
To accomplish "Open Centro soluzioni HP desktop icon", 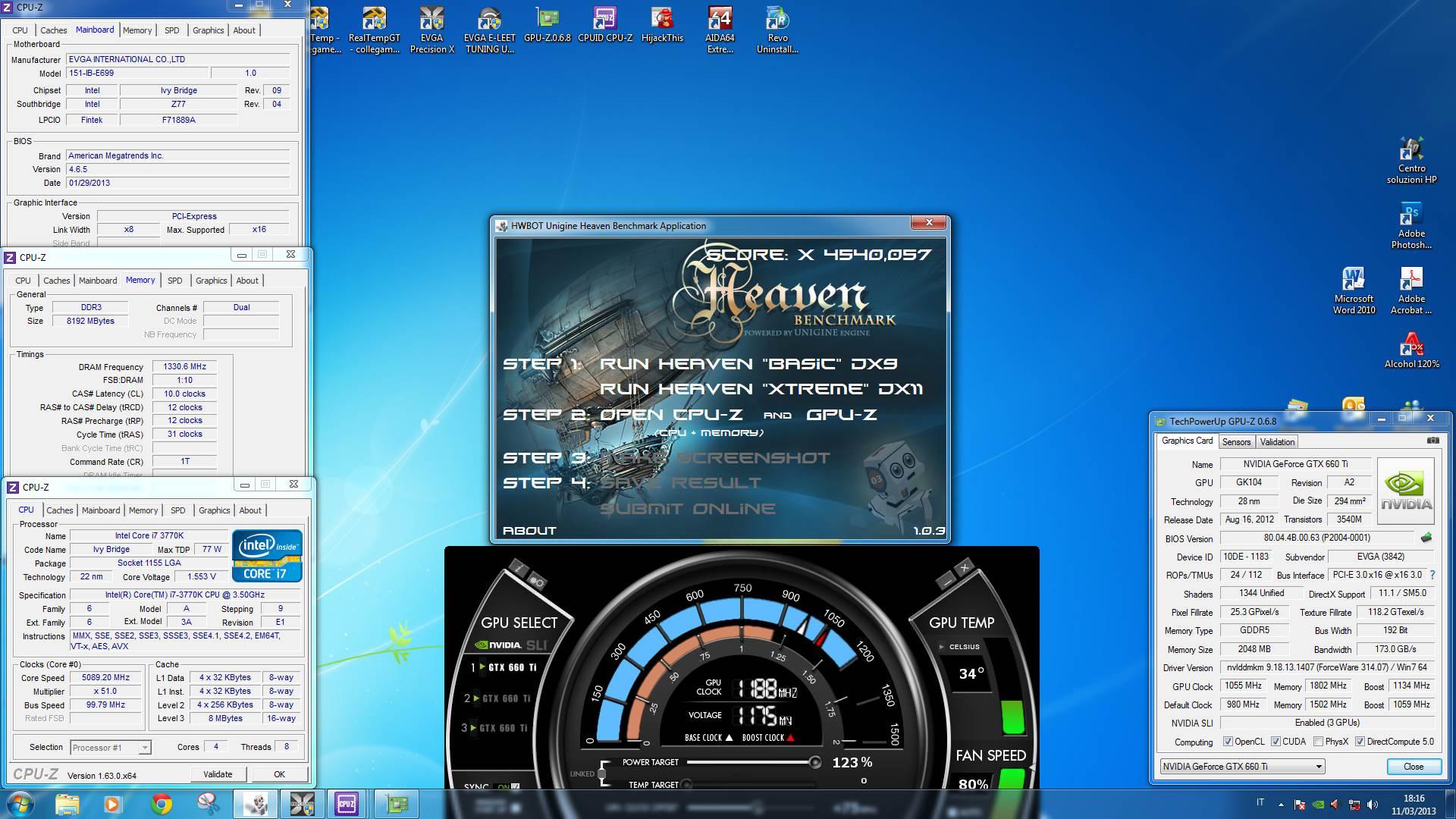I will pyautogui.click(x=1411, y=161).
